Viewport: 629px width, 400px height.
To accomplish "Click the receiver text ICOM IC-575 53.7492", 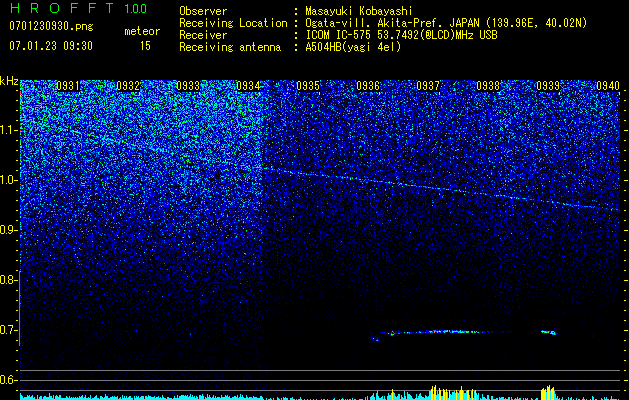I will [x=401, y=35].
